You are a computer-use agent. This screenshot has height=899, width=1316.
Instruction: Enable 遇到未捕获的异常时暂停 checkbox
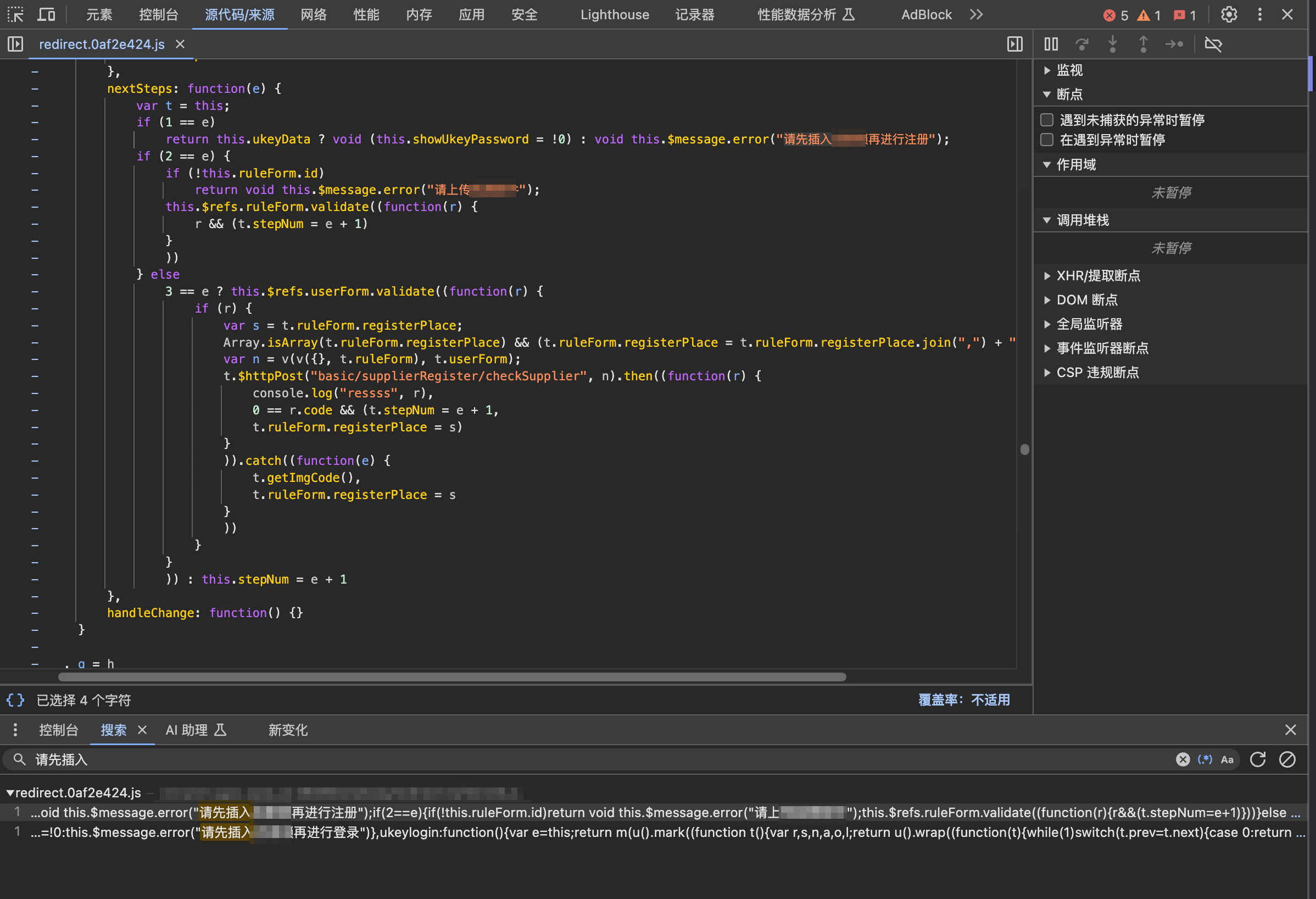[x=1047, y=120]
